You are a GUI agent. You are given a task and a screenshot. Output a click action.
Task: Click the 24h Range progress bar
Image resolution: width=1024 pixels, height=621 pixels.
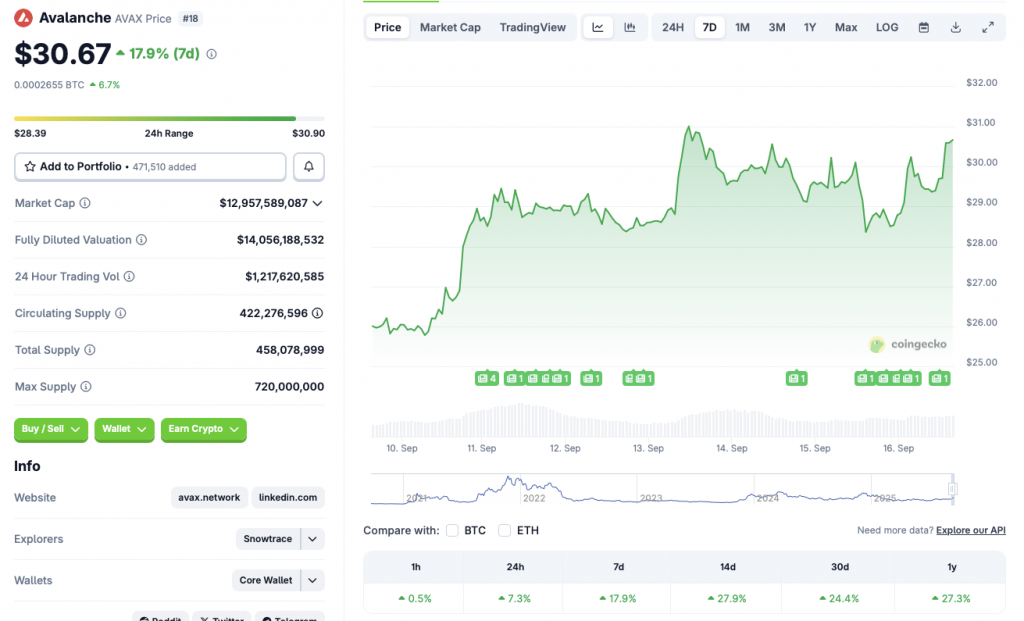[169, 119]
